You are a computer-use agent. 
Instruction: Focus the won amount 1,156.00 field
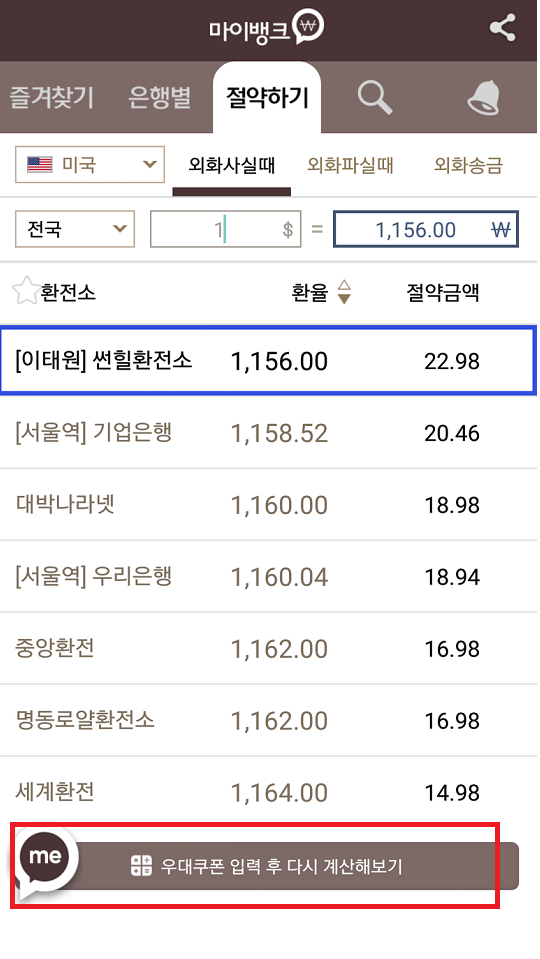click(426, 229)
